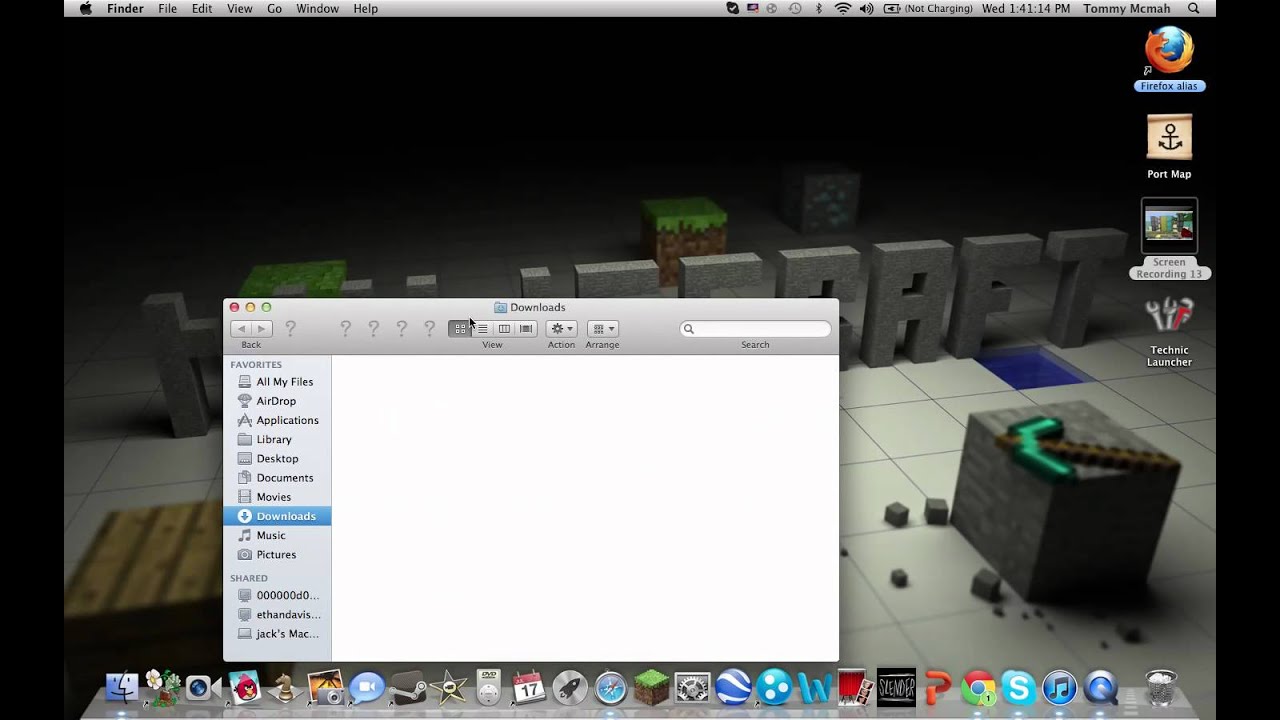Launch Photo Booth red curtain icon
The image size is (1280, 720).
point(855,688)
